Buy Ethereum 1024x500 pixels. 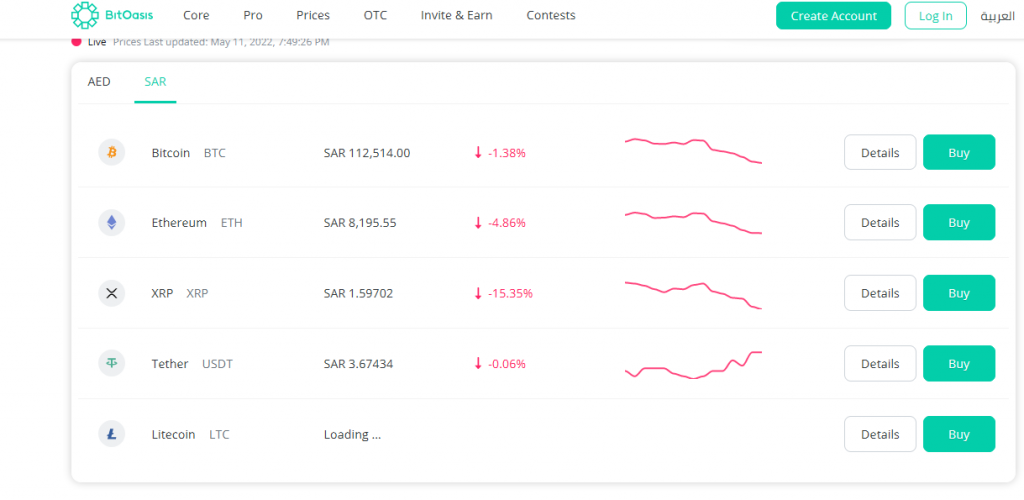959,223
